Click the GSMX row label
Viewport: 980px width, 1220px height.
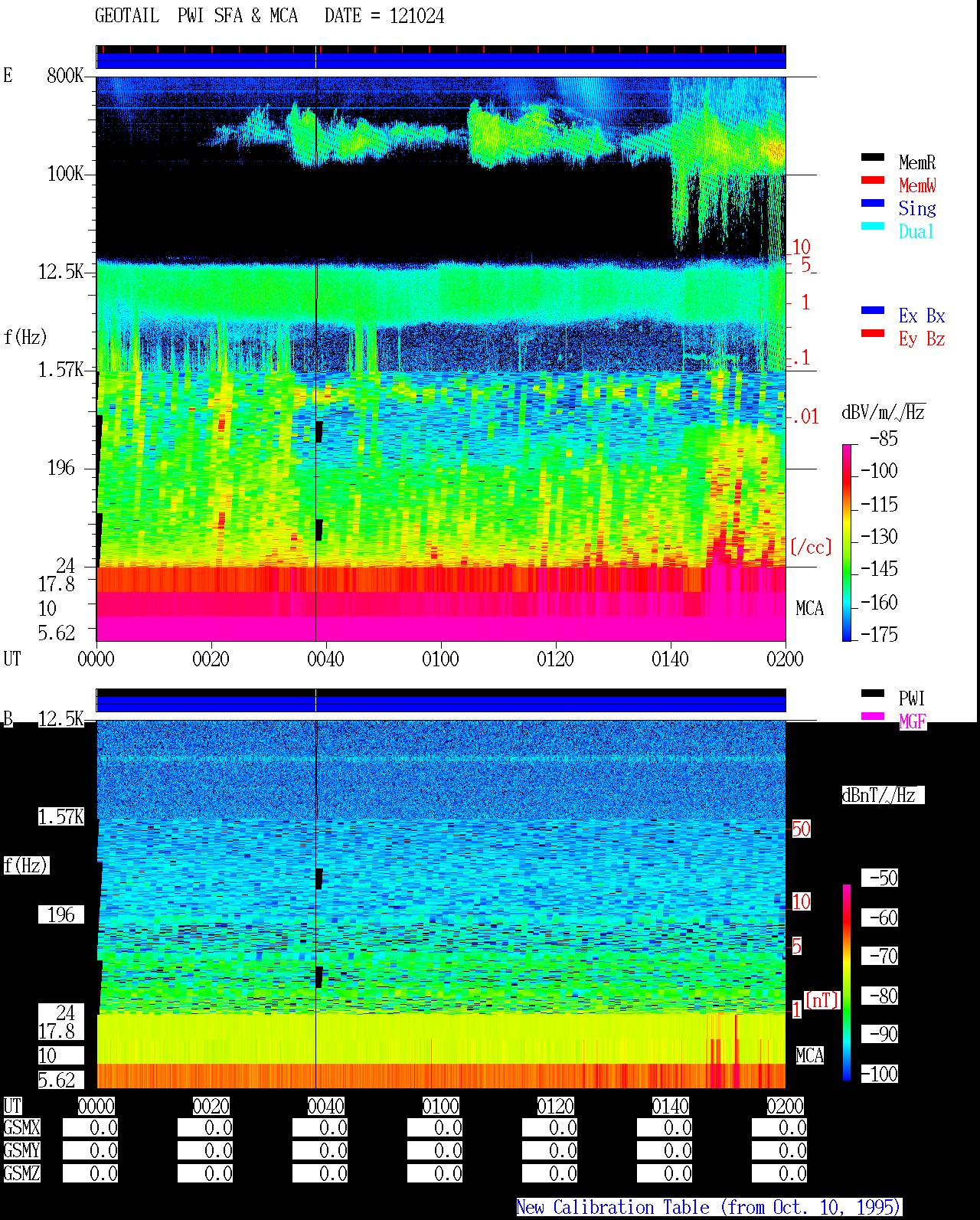pyautogui.click(x=21, y=1127)
